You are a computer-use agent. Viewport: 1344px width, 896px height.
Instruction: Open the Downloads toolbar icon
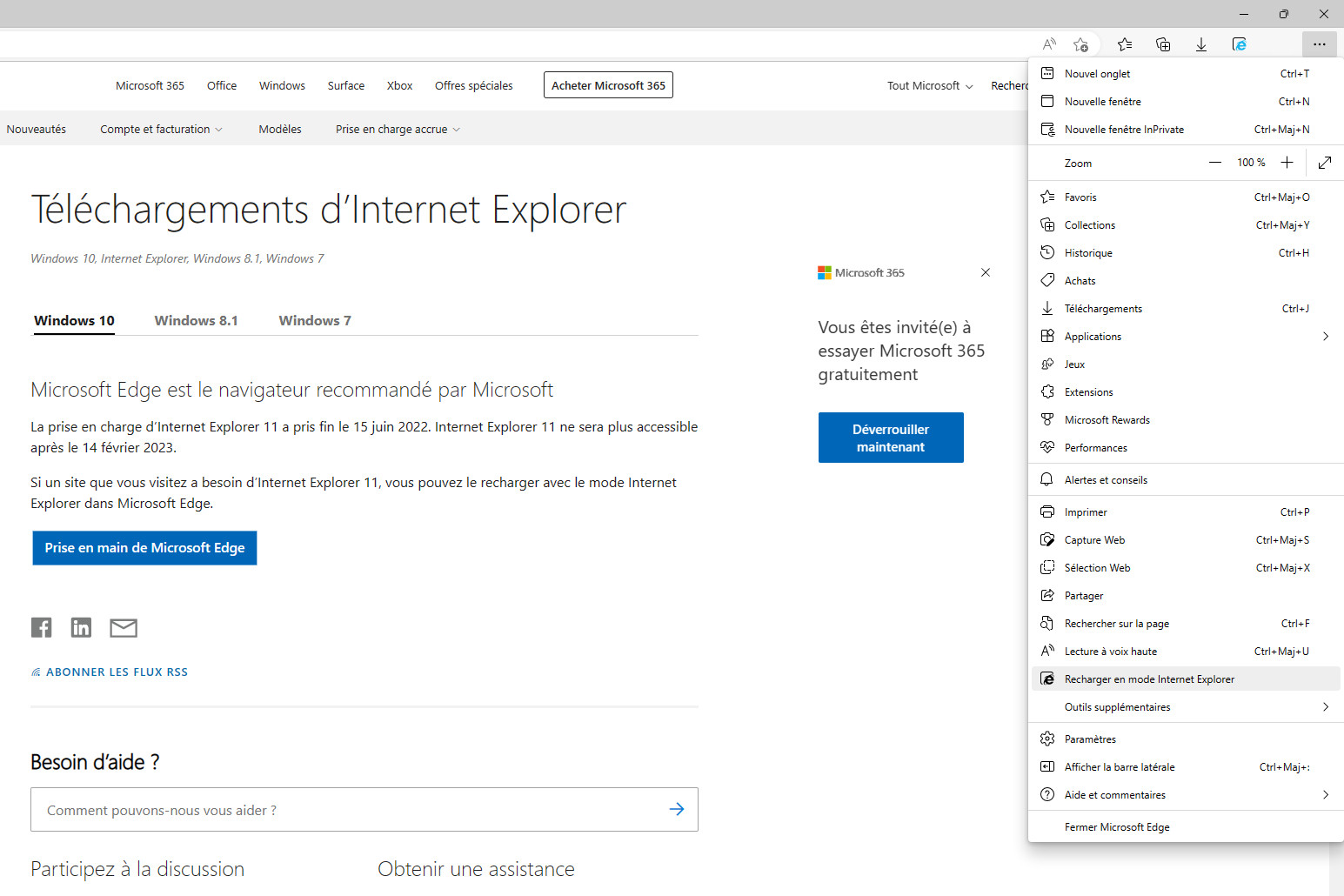pyautogui.click(x=1201, y=44)
